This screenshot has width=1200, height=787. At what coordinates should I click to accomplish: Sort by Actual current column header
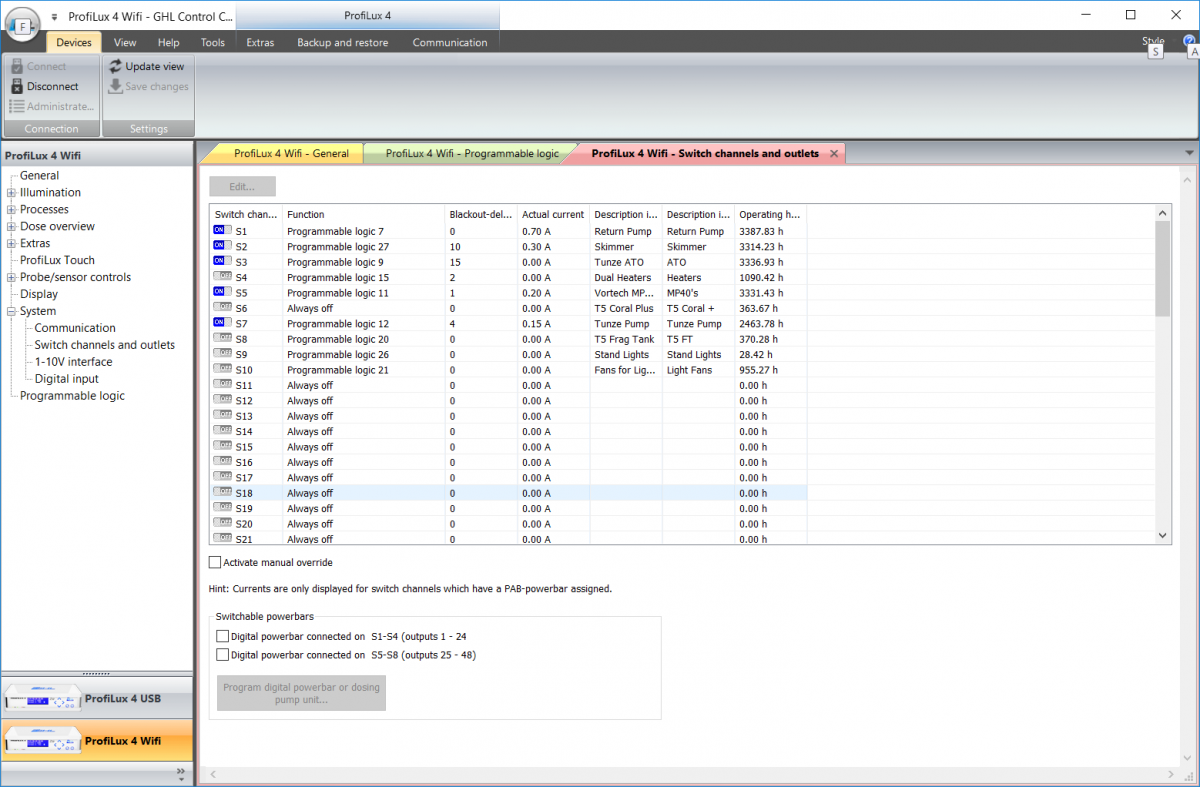[553, 214]
